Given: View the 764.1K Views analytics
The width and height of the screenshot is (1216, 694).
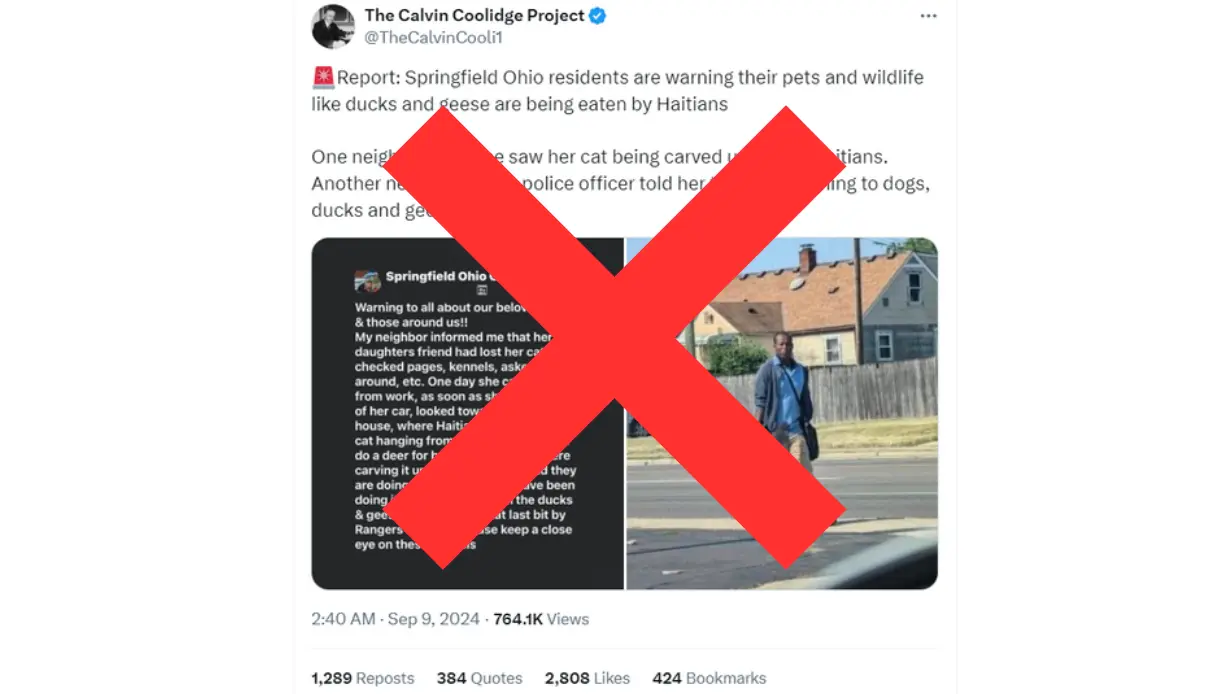Looking at the screenshot, I should 541,619.
